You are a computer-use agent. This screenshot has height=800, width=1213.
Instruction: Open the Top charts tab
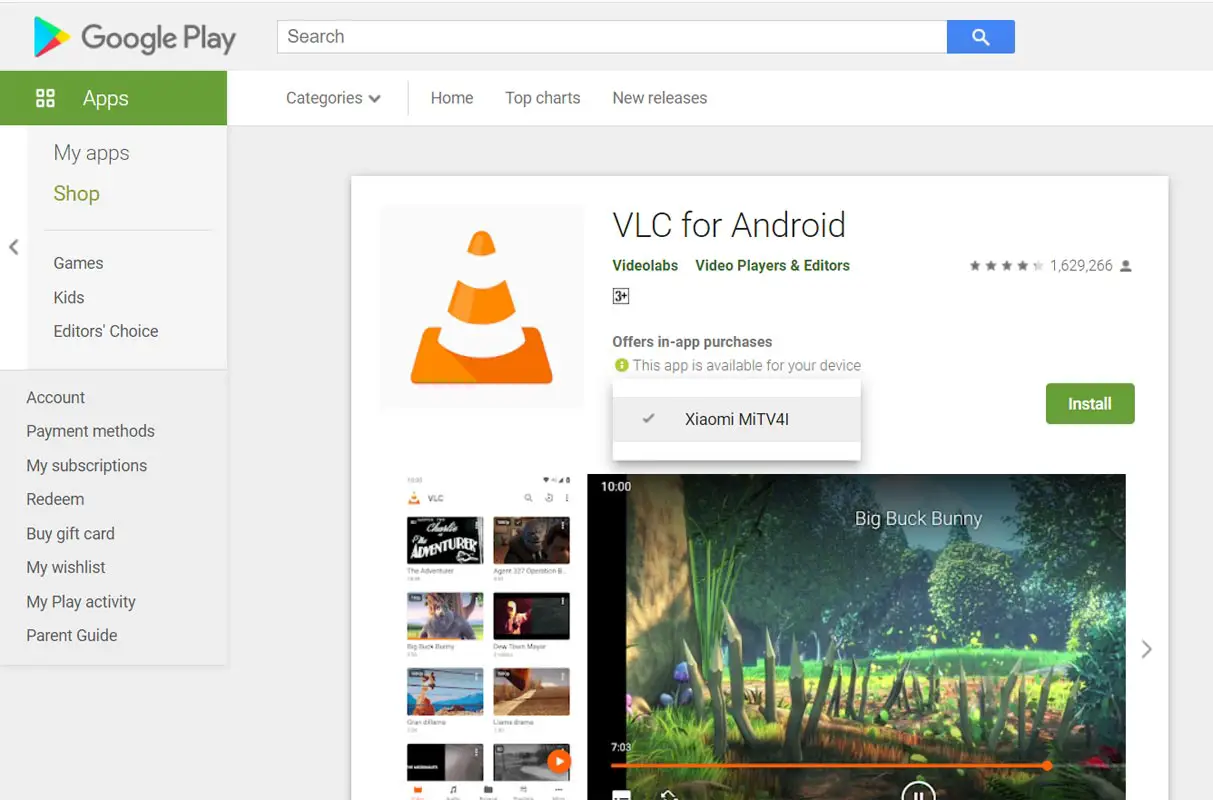pyautogui.click(x=542, y=98)
